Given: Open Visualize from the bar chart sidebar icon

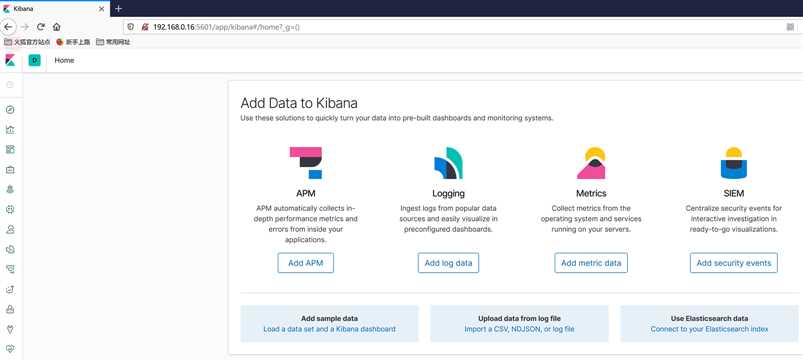Looking at the screenshot, I should [10, 130].
